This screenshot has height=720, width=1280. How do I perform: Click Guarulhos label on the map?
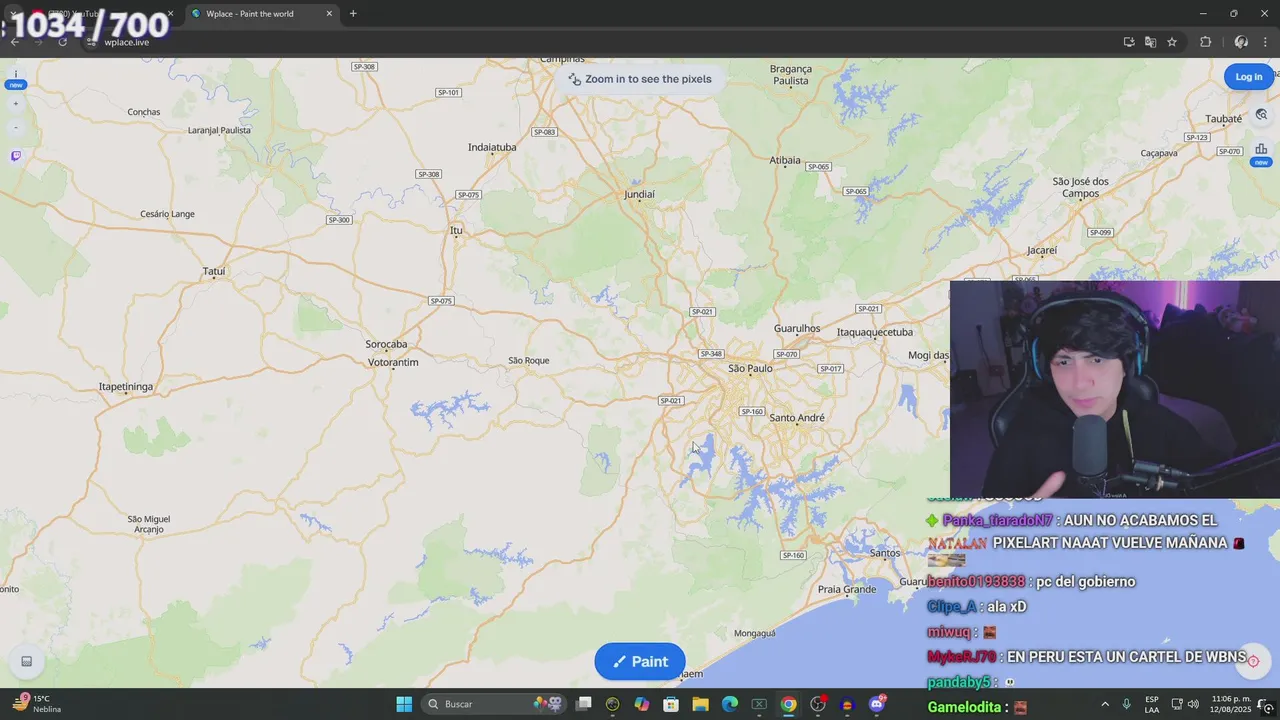pyautogui.click(x=797, y=329)
